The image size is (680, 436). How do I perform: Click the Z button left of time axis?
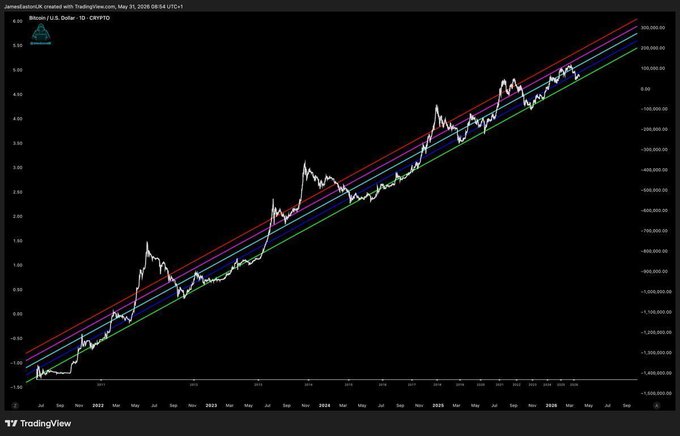coord(15,405)
